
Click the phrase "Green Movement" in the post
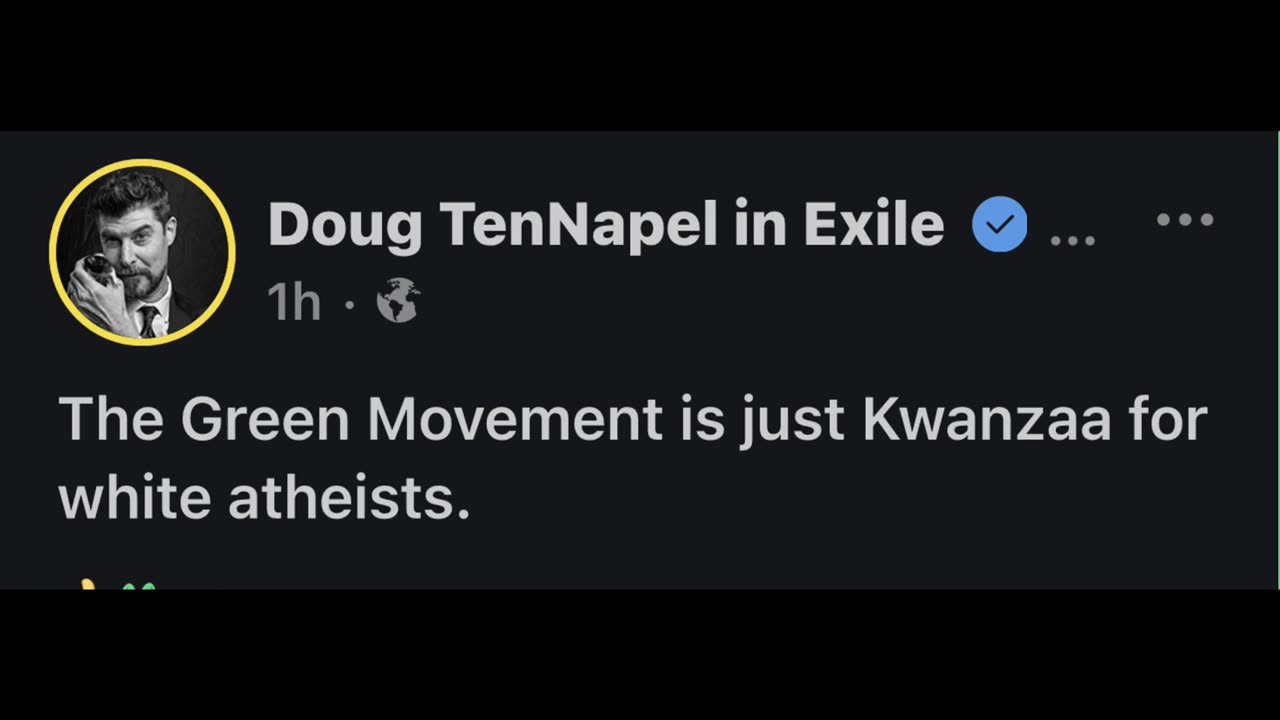coord(421,420)
